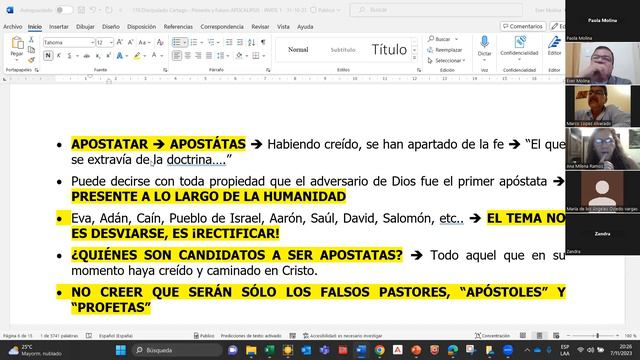Click the Sort A-Z icon
Viewport: 640px width, 360px height.
[x=251, y=42]
